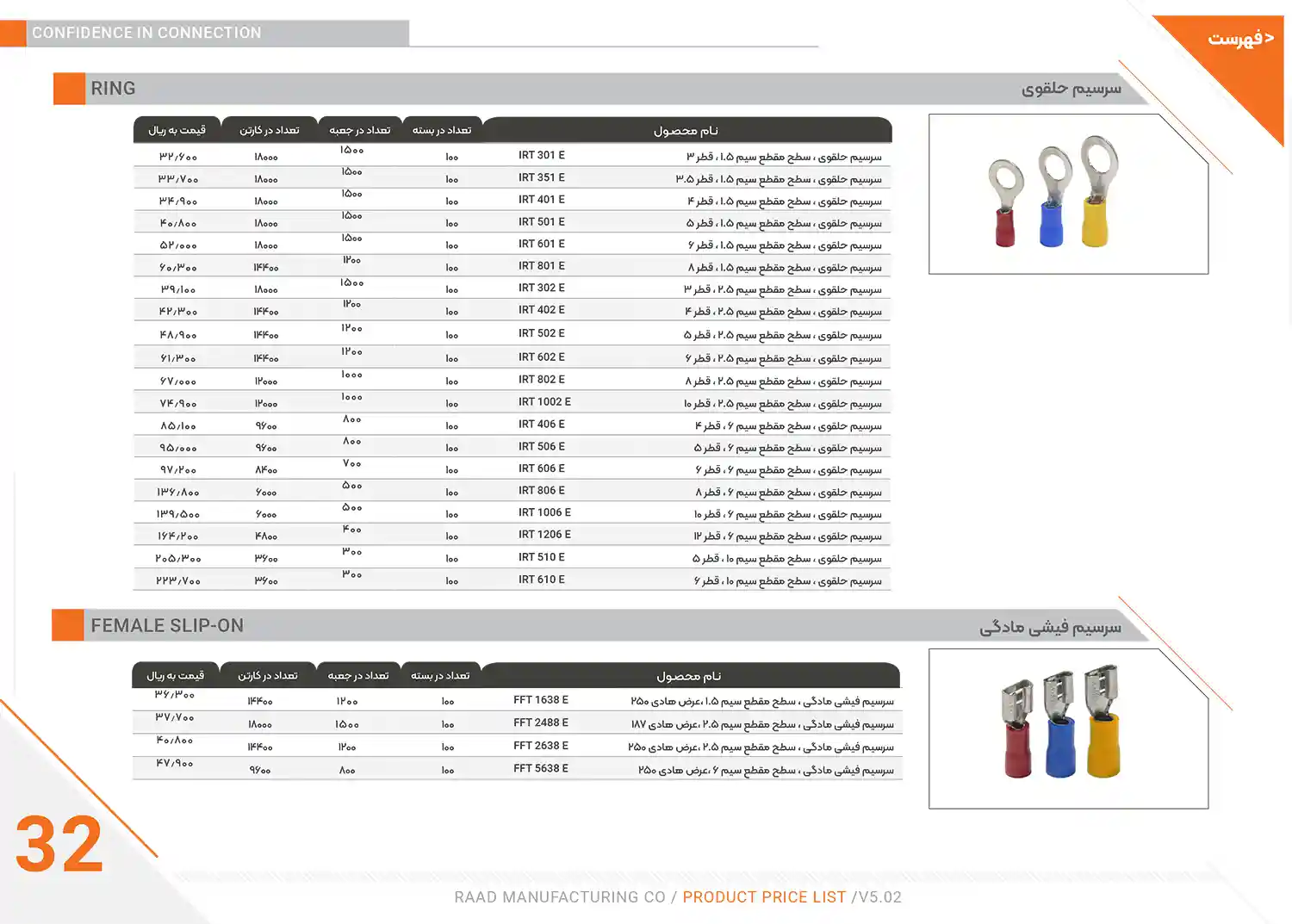1292x924 pixels.
Task: Click product code IRT 301 E
Action: pyautogui.click(x=542, y=155)
